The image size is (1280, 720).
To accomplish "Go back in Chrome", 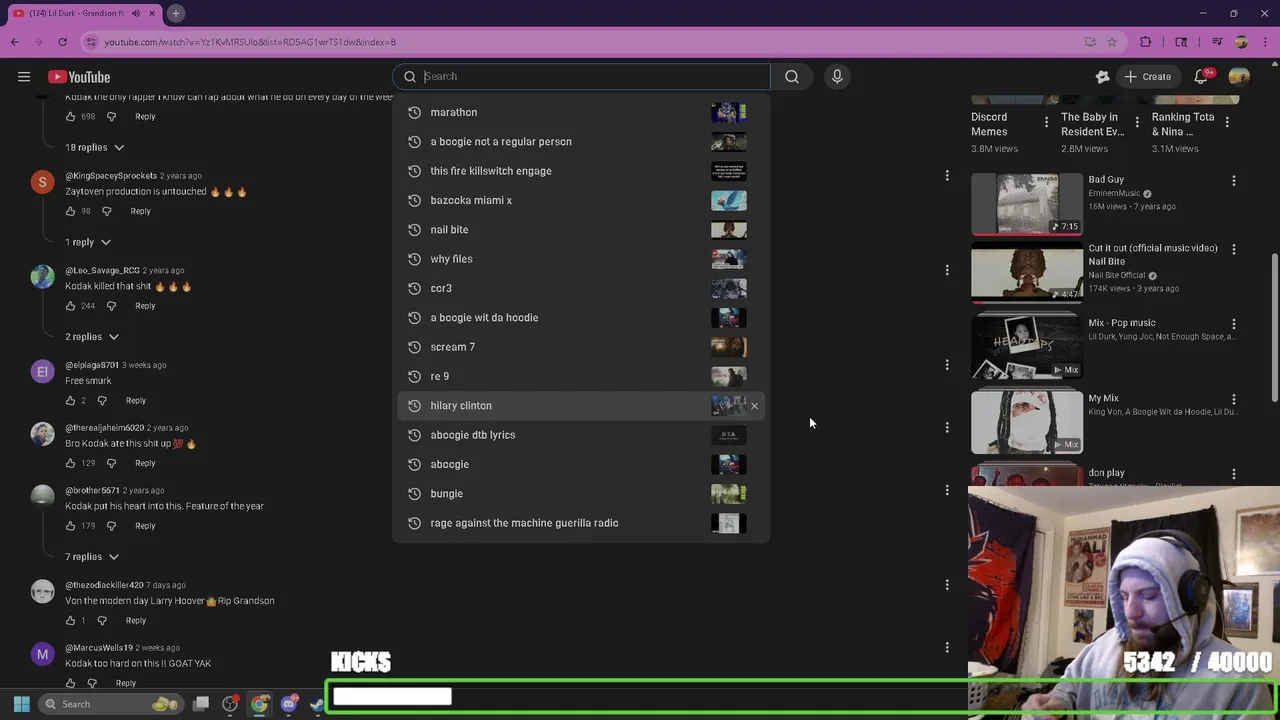I will (x=14, y=42).
